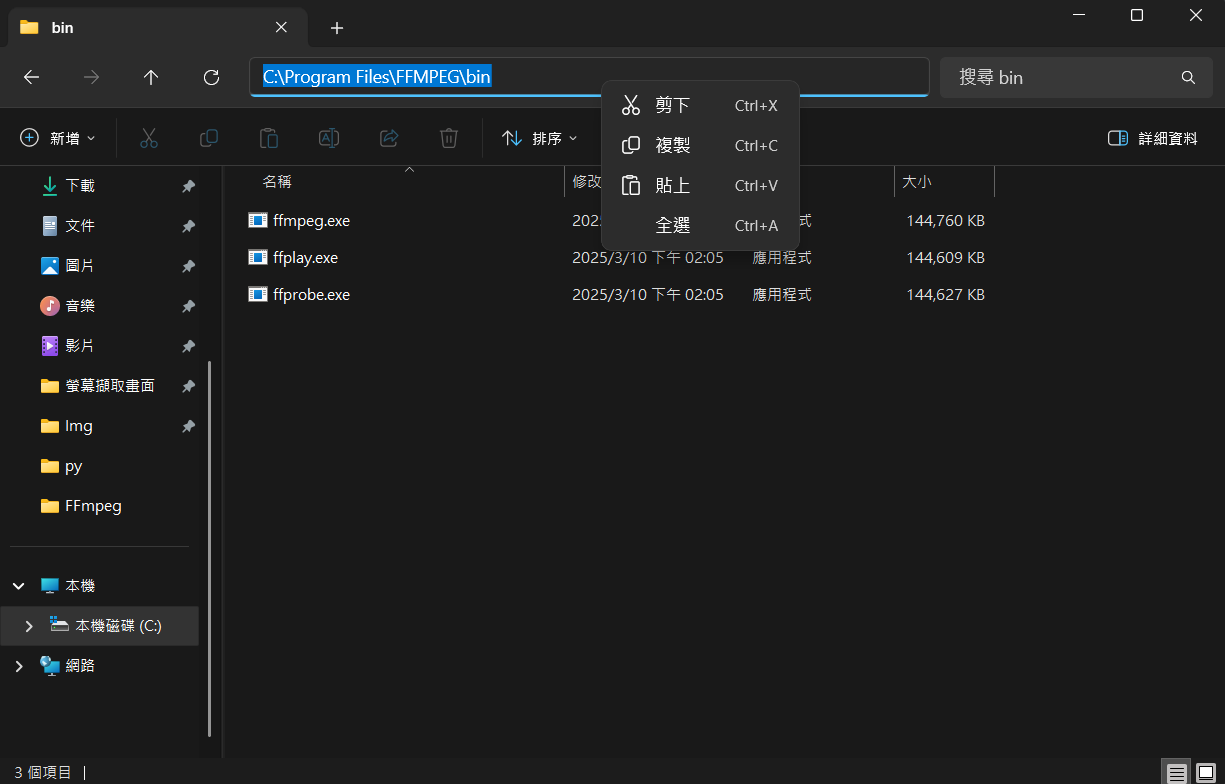This screenshot has width=1225, height=784.
Task: Select the ffmpeg.exe file
Action: tap(311, 221)
